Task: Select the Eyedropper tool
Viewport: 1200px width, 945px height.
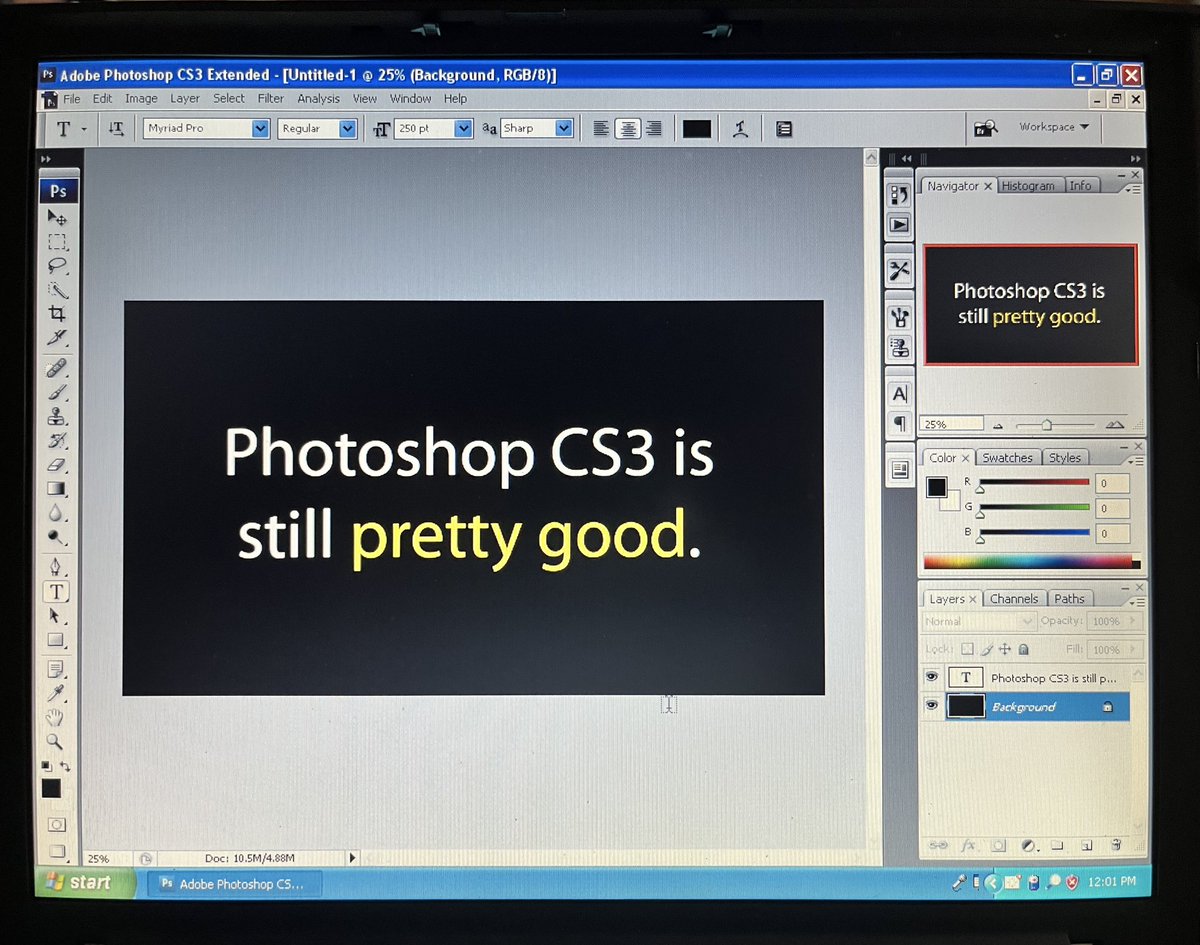Action: [x=57, y=693]
